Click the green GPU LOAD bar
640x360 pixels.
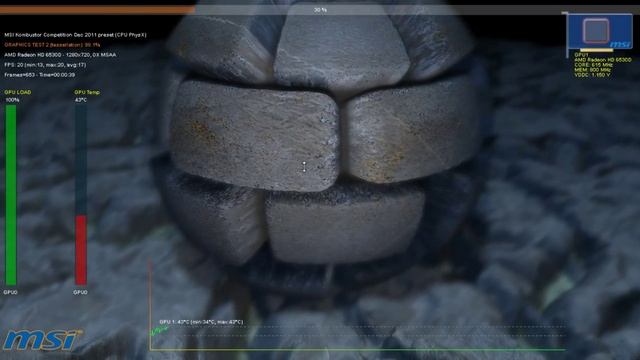[11, 195]
